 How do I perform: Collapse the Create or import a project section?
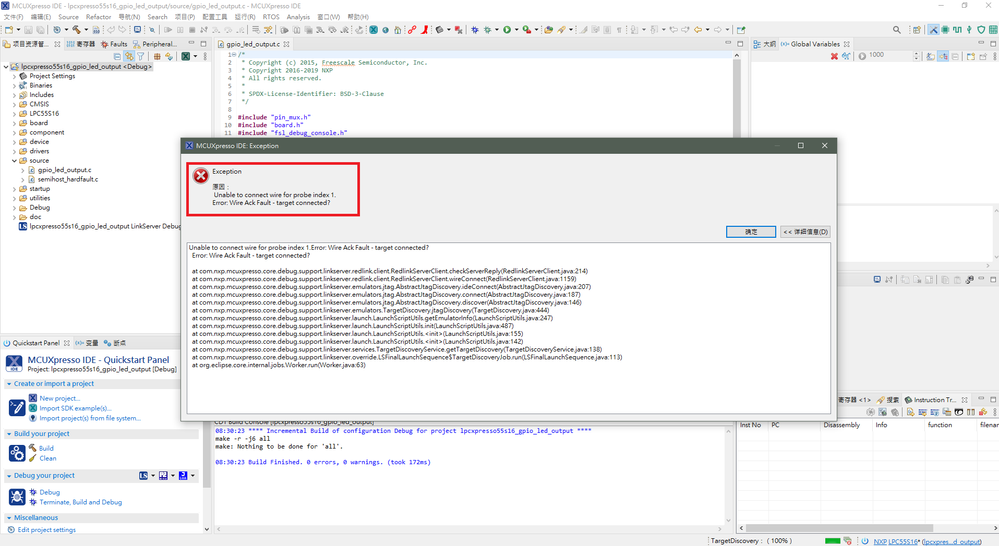point(9,384)
